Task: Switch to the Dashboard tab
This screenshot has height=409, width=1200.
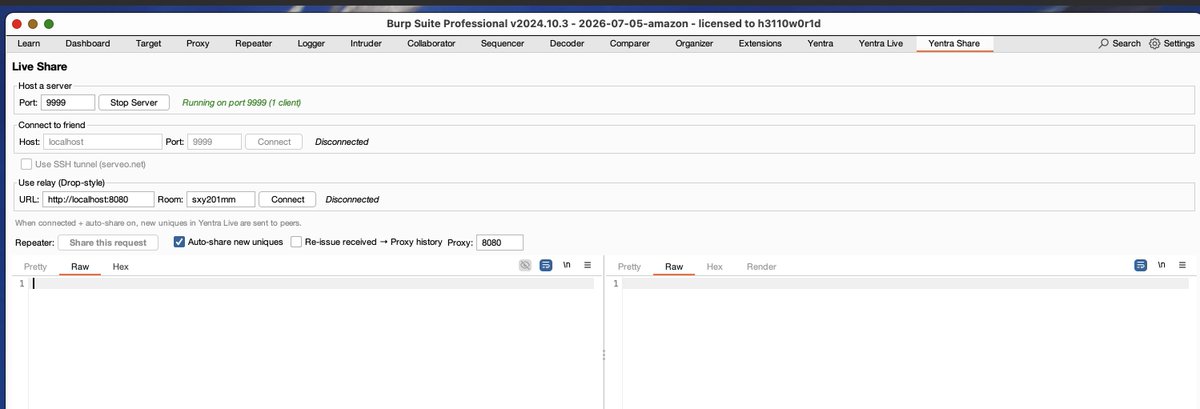Action: (x=88, y=43)
